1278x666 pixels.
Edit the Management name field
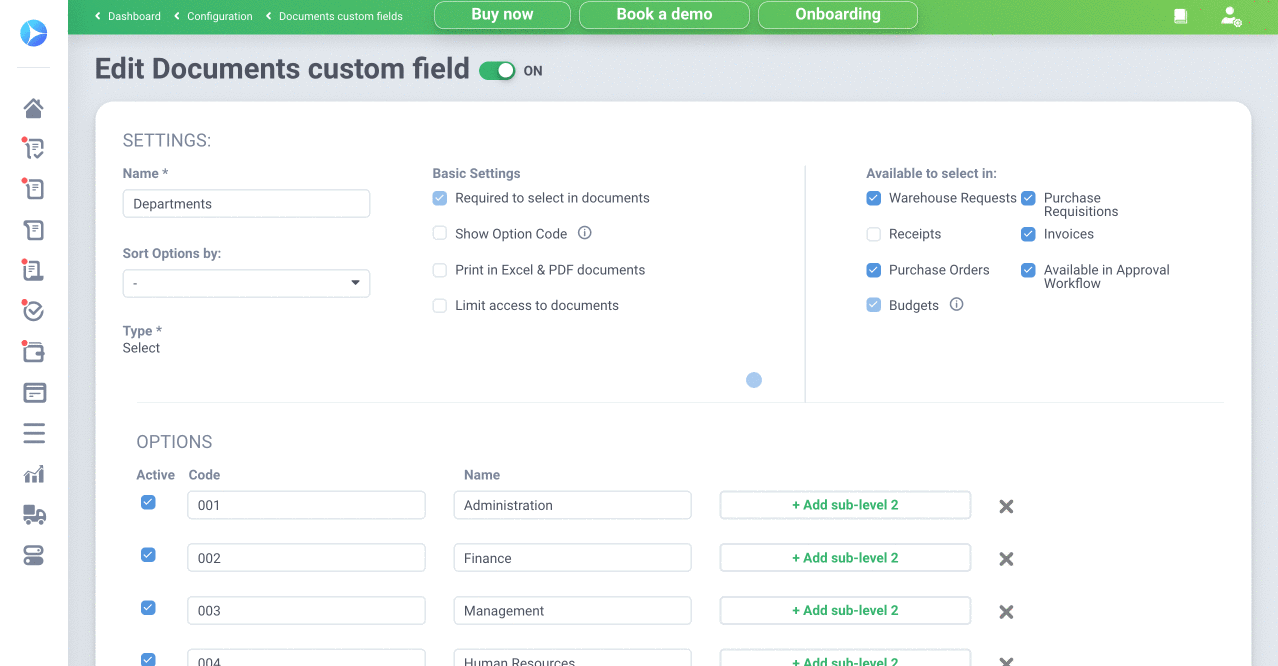[x=572, y=611]
